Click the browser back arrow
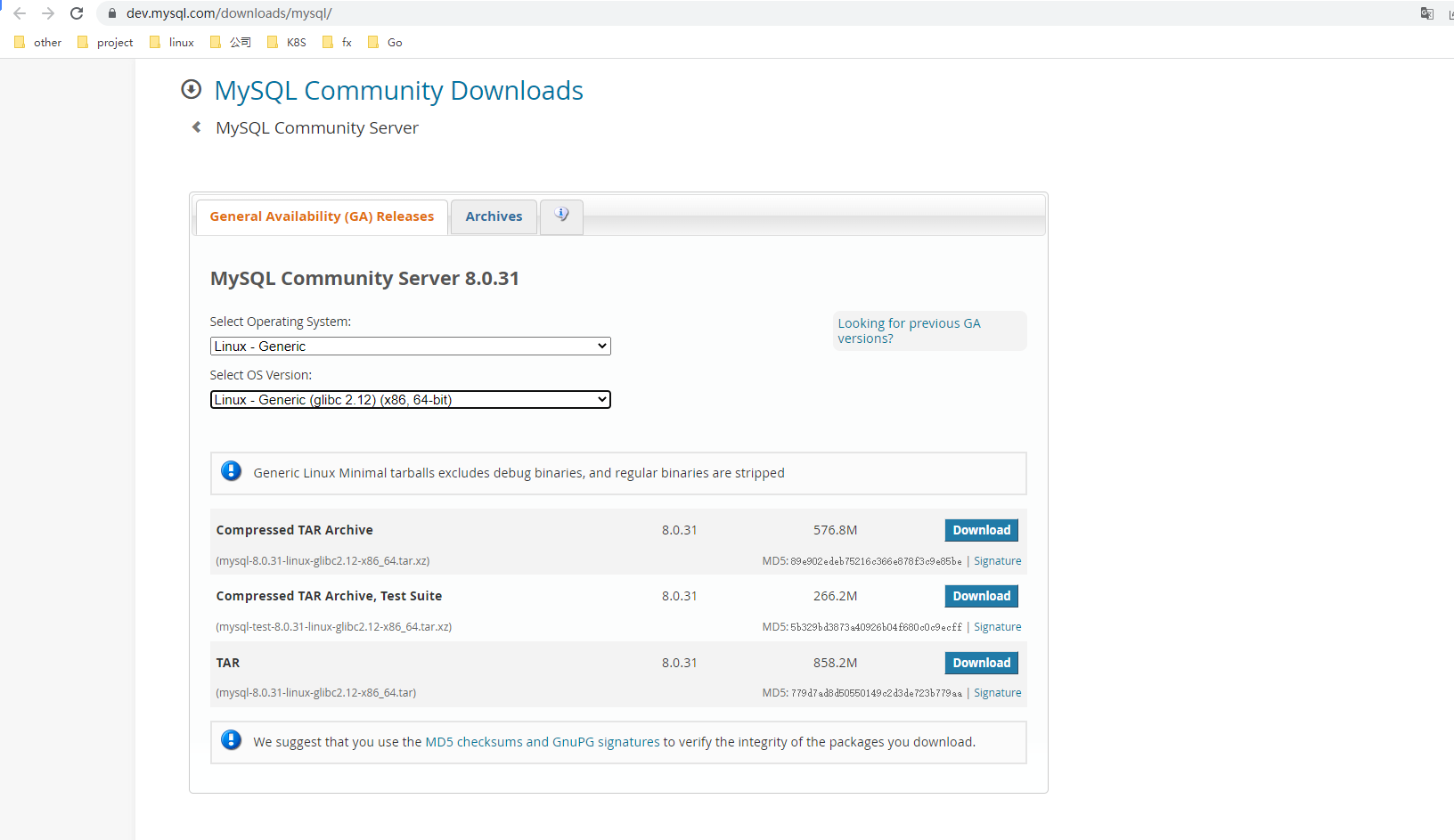1454x840 pixels. coord(20,13)
